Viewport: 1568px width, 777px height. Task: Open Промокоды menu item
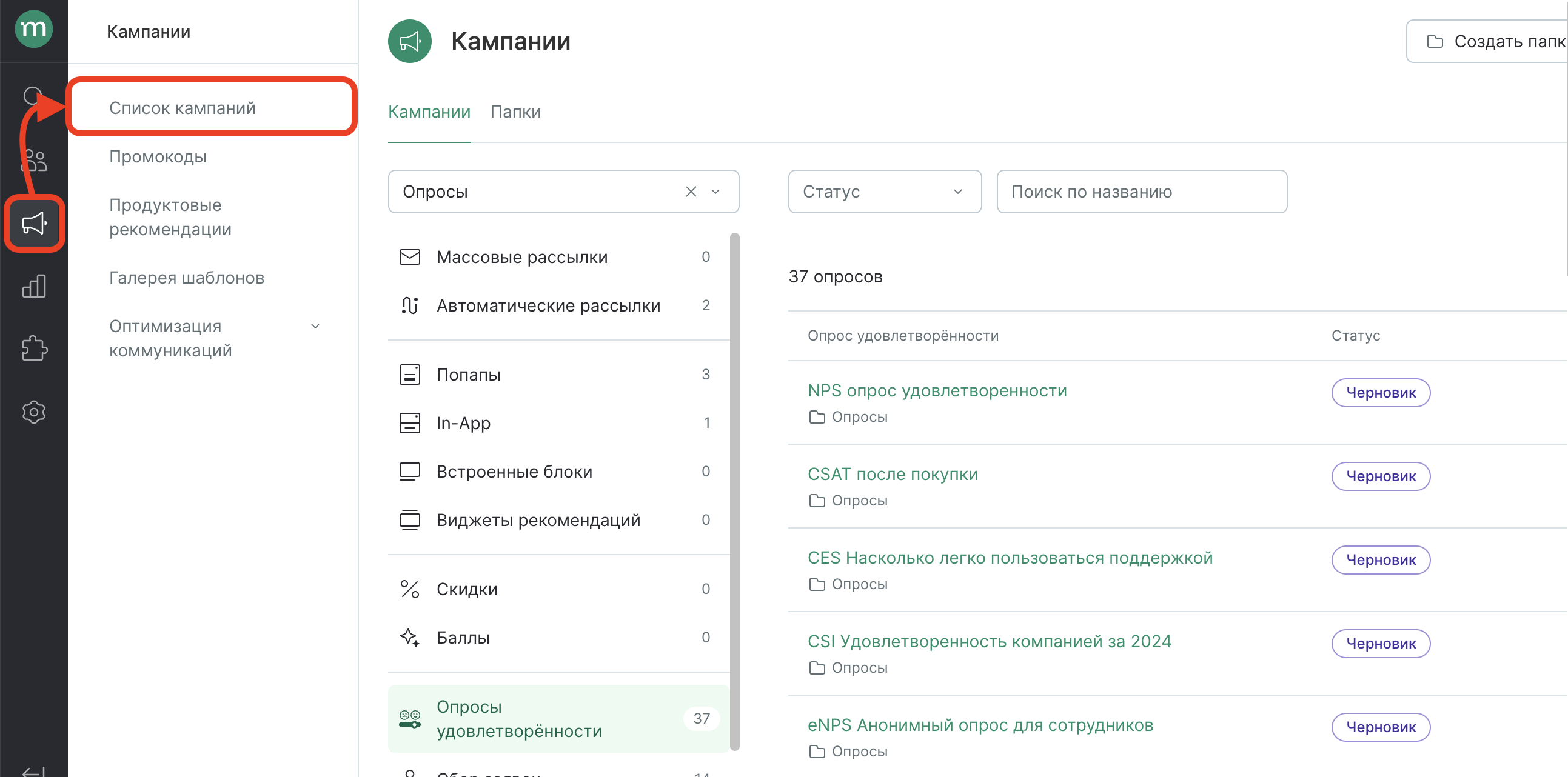pos(158,156)
